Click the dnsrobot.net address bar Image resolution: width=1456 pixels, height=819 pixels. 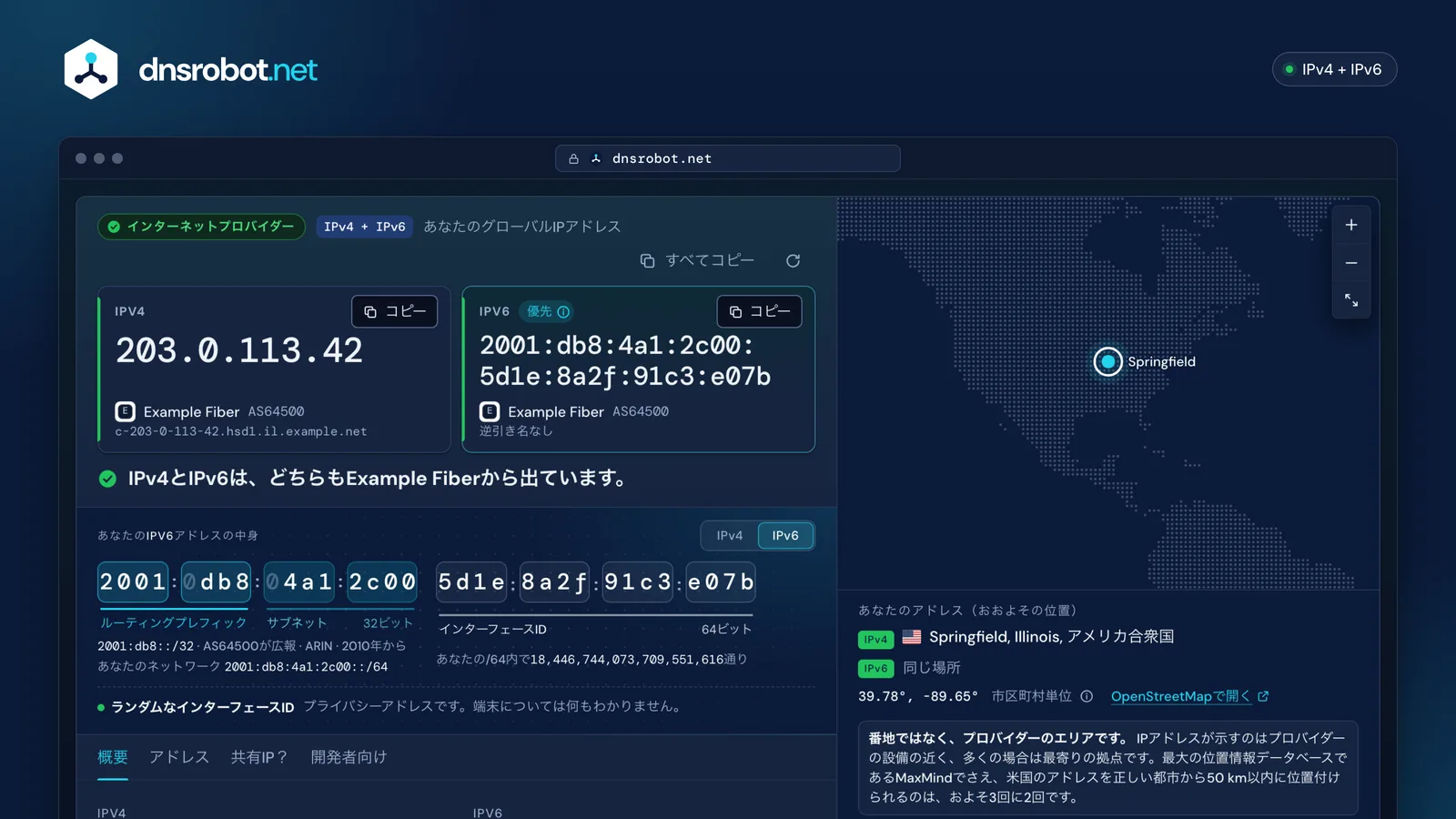(x=728, y=158)
